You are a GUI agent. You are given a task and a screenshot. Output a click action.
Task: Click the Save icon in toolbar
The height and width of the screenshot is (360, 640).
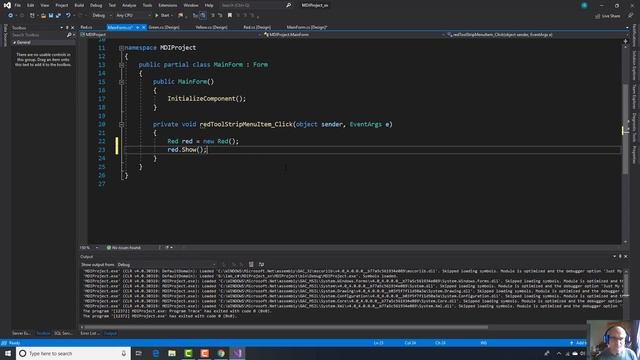coord(51,16)
